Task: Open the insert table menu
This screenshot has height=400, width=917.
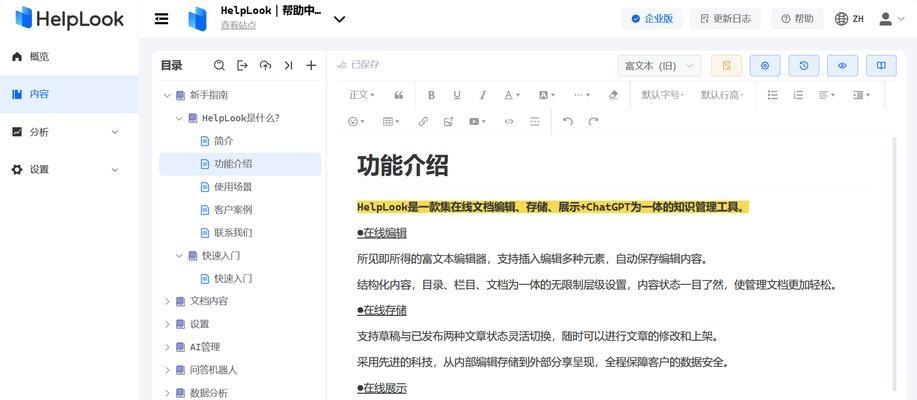Action: click(391, 121)
